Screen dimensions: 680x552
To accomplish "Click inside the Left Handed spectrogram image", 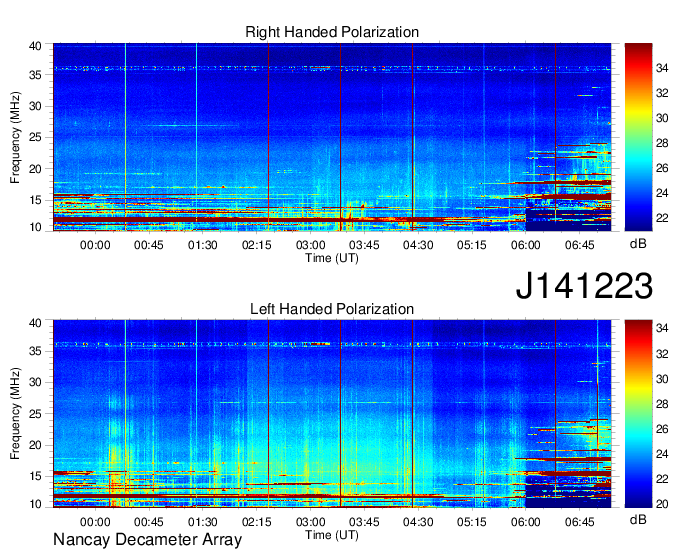I will (x=332, y=414).
